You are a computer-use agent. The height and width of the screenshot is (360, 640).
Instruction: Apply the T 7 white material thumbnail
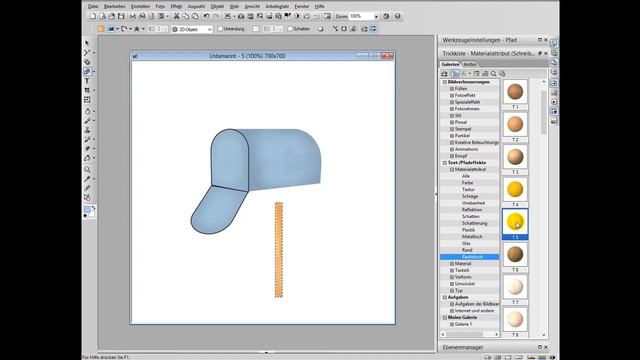pos(515,287)
